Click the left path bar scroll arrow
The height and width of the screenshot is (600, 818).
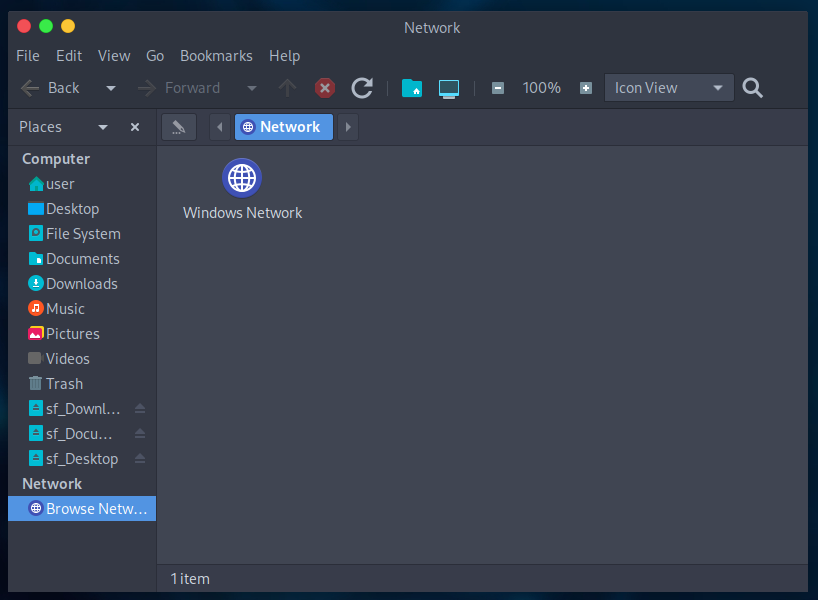pos(220,127)
